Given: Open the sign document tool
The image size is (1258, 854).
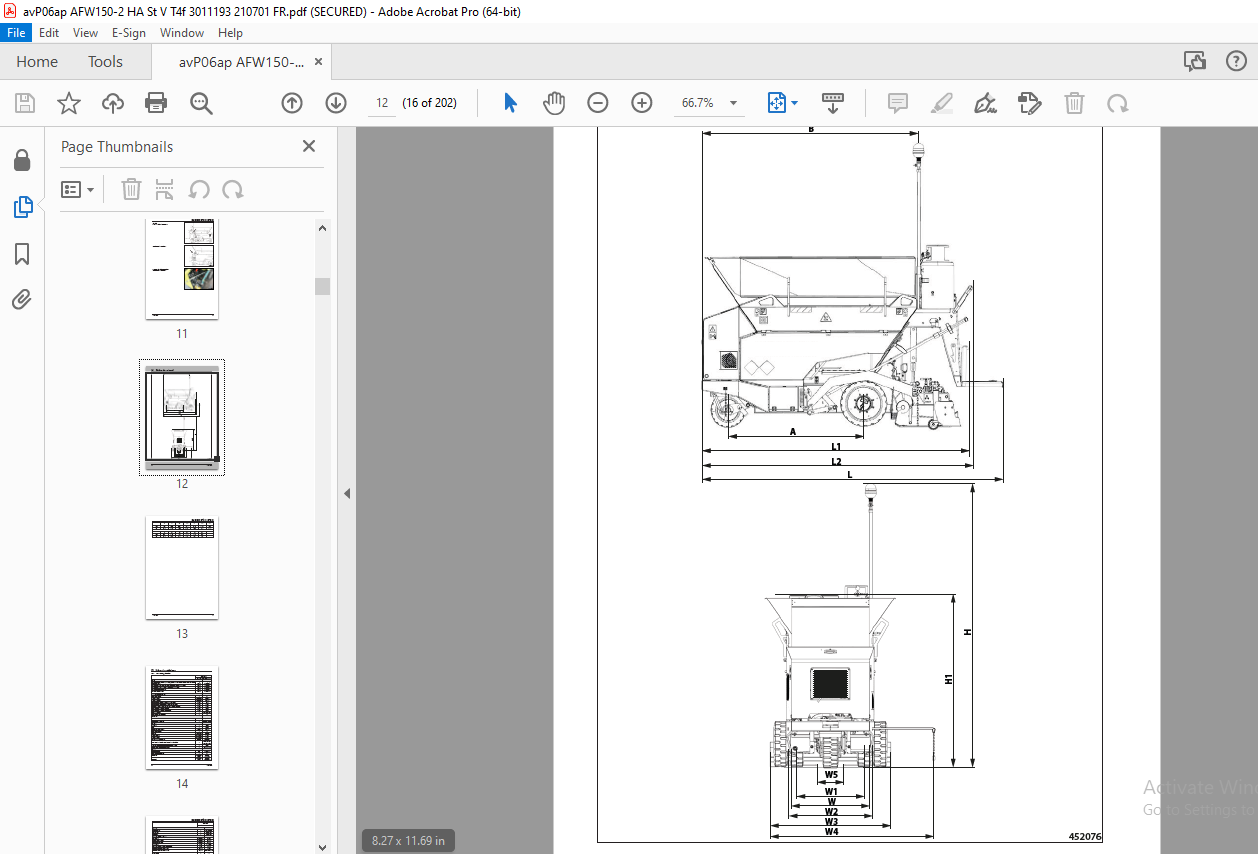Looking at the screenshot, I should coord(986,103).
